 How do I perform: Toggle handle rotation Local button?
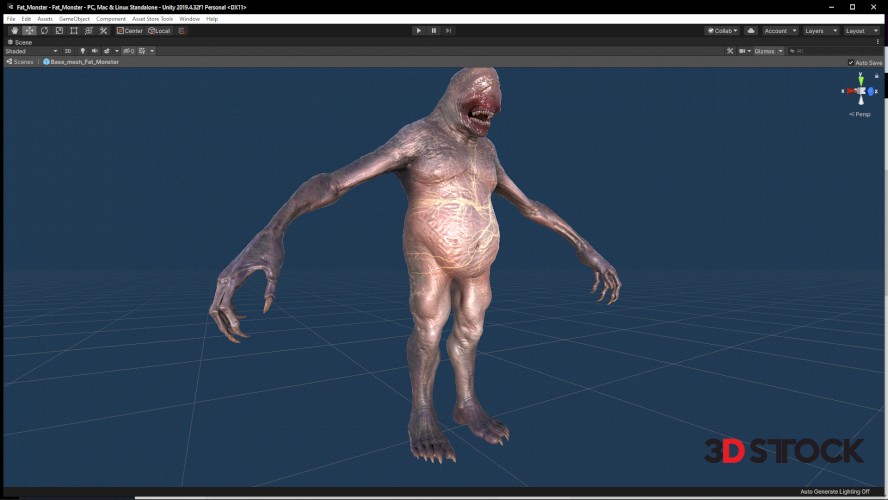pyautogui.click(x=159, y=31)
